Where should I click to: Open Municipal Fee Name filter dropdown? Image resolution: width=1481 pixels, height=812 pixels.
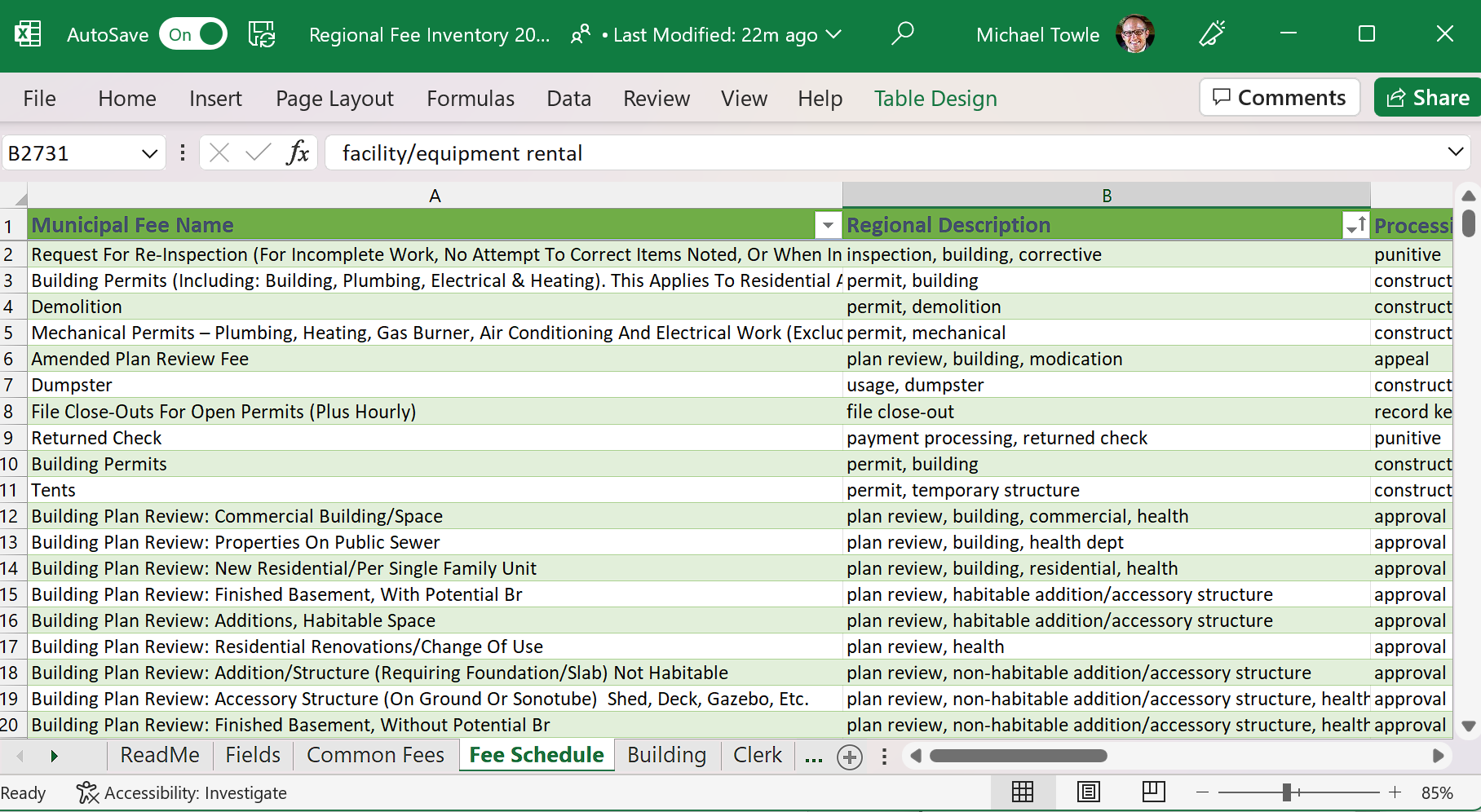click(x=828, y=225)
